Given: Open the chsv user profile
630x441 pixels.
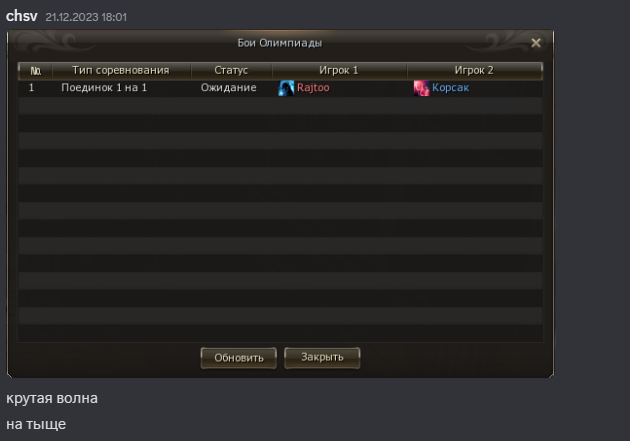Looking at the screenshot, I should coord(22,16).
